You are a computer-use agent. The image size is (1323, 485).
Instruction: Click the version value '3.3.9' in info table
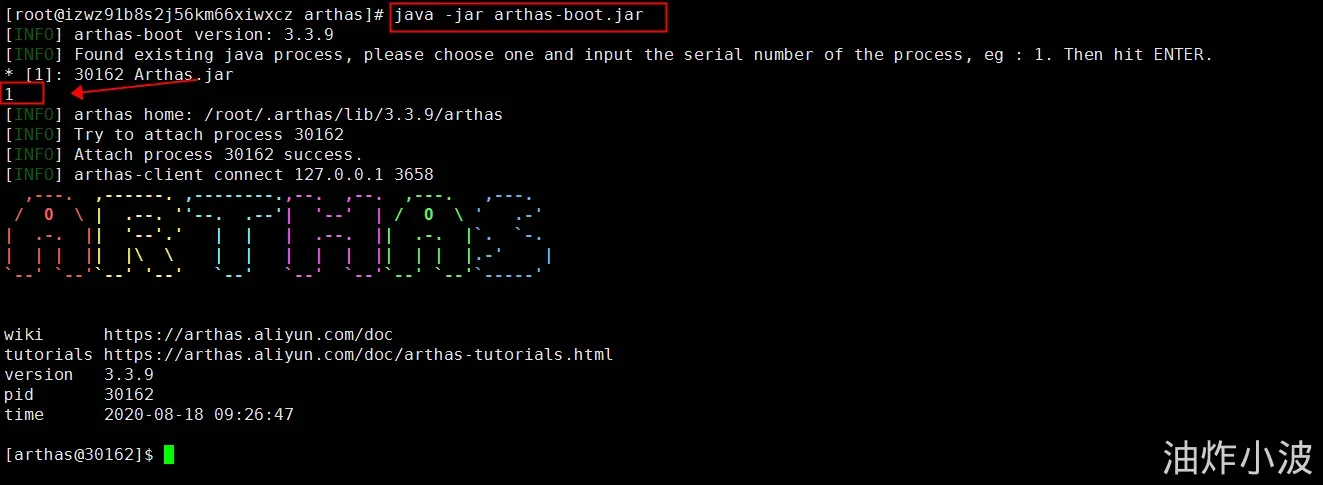tap(129, 375)
